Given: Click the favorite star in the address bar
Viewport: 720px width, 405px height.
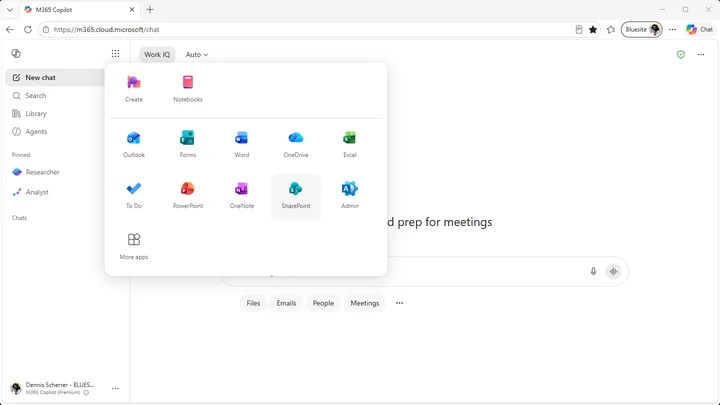Looking at the screenshot, I should tap(593, 29).
